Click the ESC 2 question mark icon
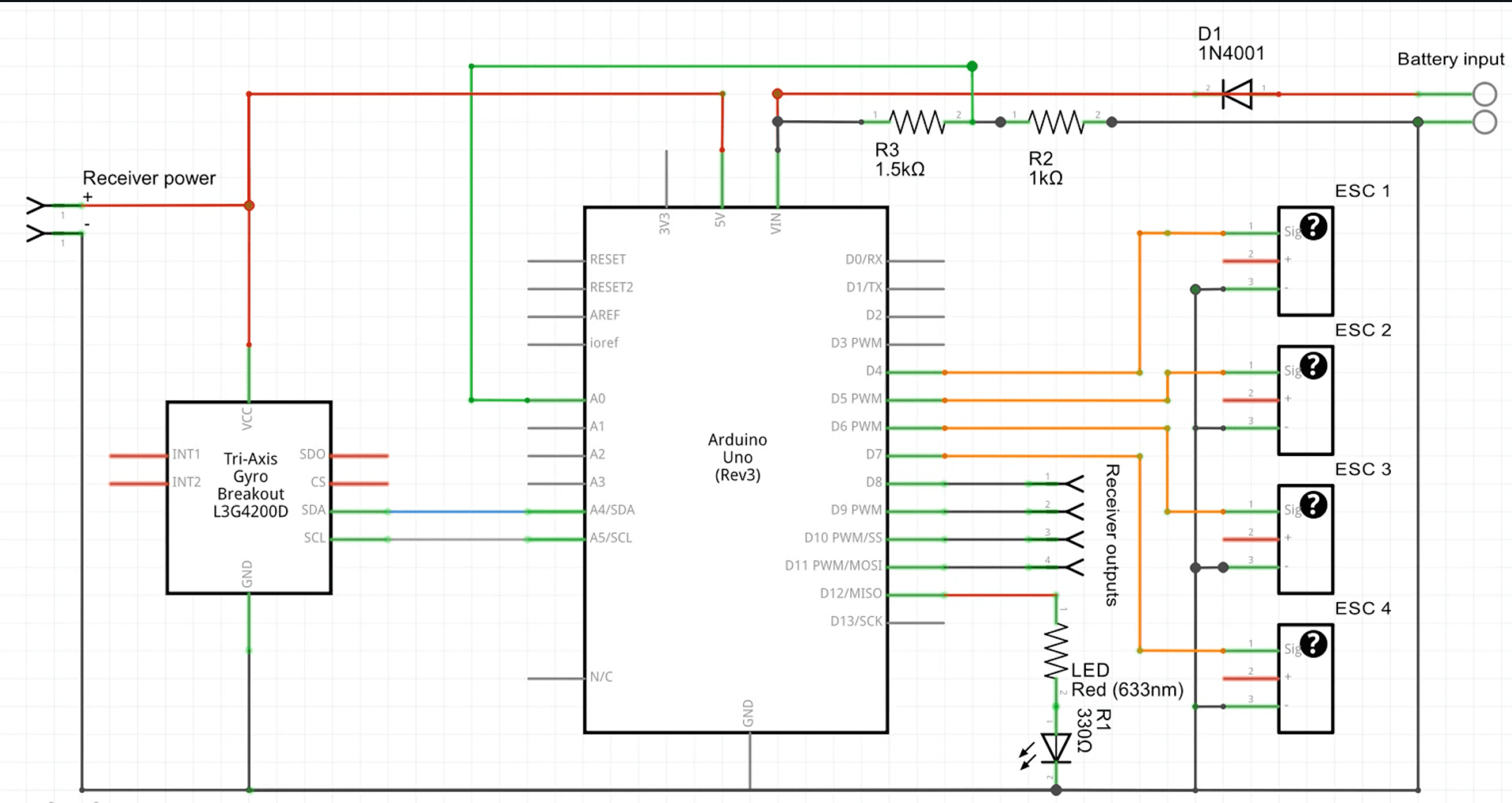This screenshot has width=1512, height=803. [x=1313, y=366]
